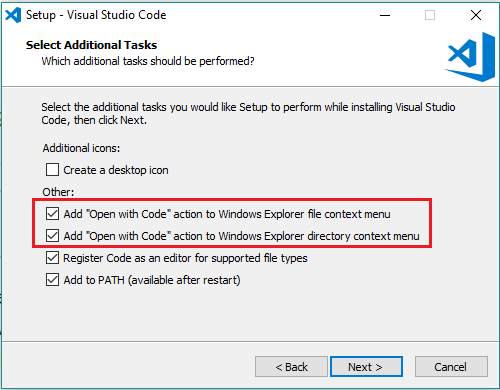Click the "Windows Explorer file context menu" label
Image resolution: width=500 pixels, height=390 pixels.
227,214
